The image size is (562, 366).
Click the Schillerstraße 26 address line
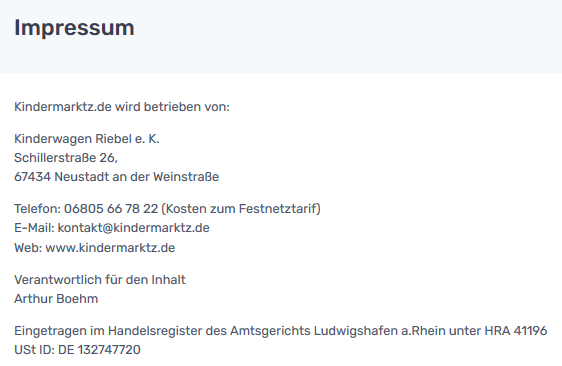pos(66,158)
